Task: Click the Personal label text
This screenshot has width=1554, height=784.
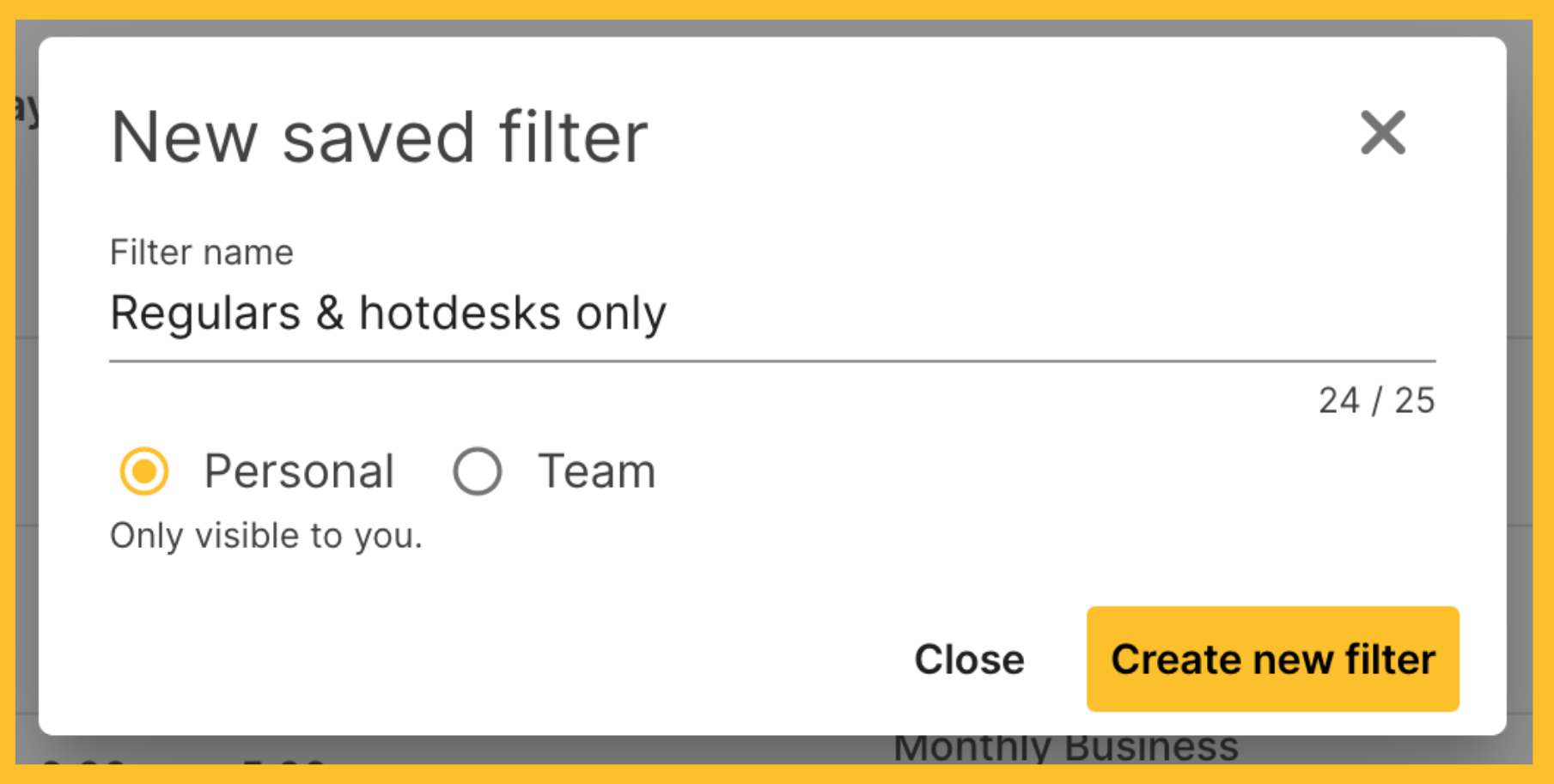Action: point(299,471)
